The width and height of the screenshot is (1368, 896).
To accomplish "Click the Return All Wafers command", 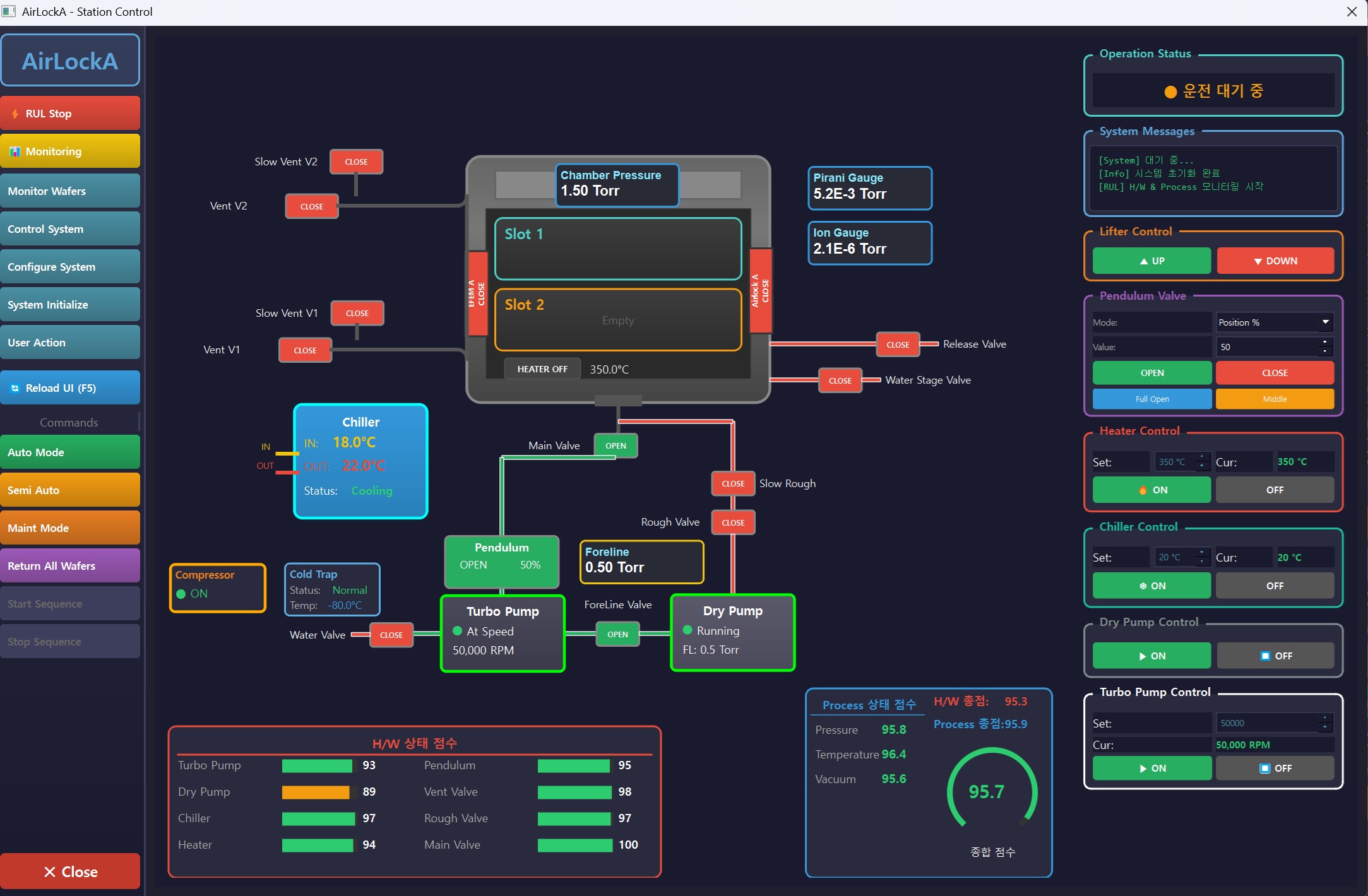I will point(70,566).
